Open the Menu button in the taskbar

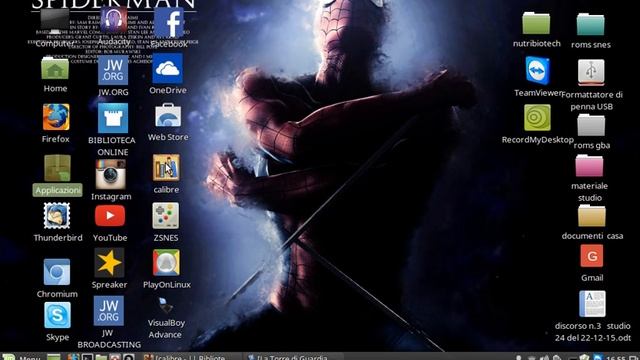coord(21,356)
